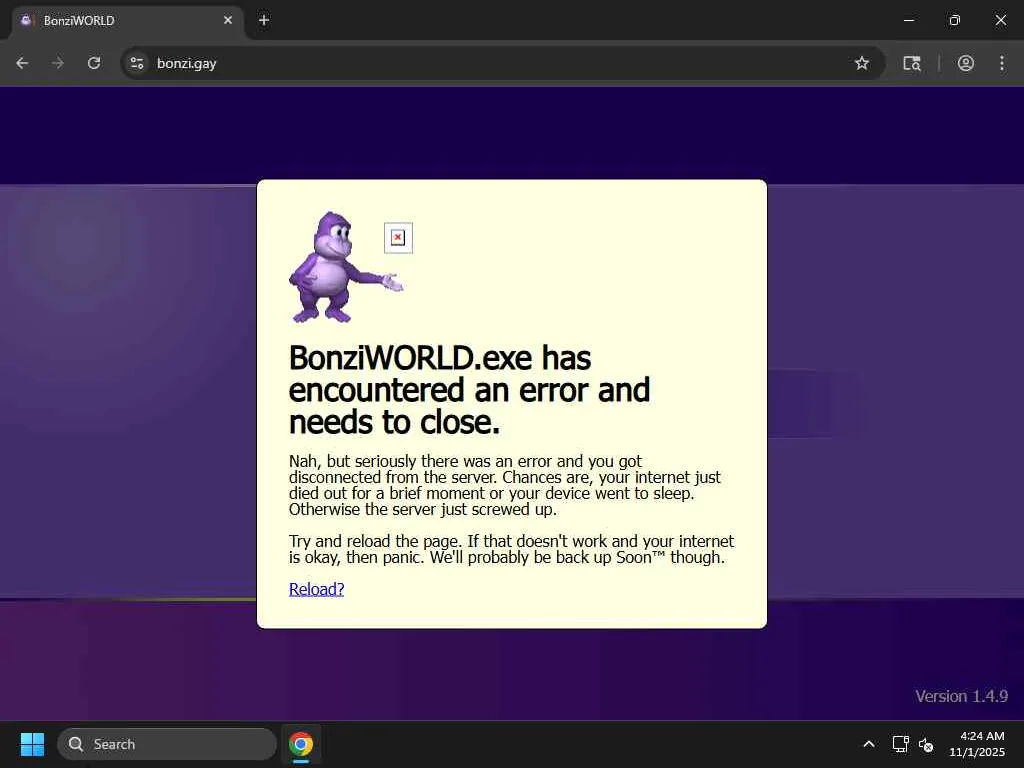Select the BonziWORLD browser tab
The image size is (1024, 768).
(x=127, y=21)
